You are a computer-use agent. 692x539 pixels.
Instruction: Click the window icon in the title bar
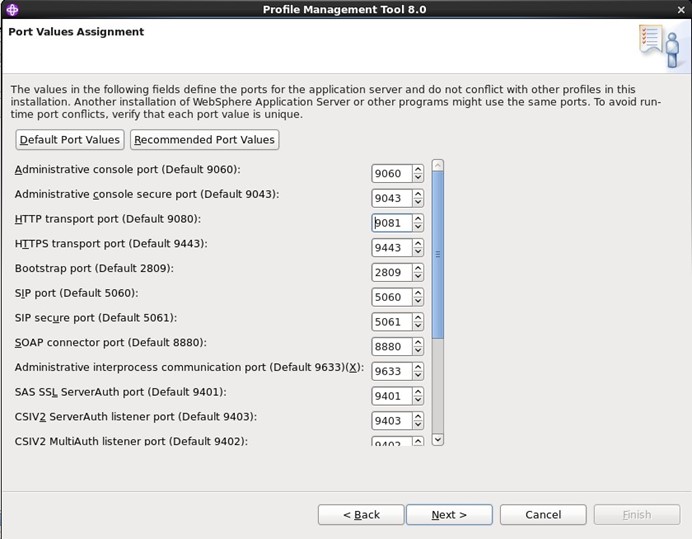tap(11, 9)
